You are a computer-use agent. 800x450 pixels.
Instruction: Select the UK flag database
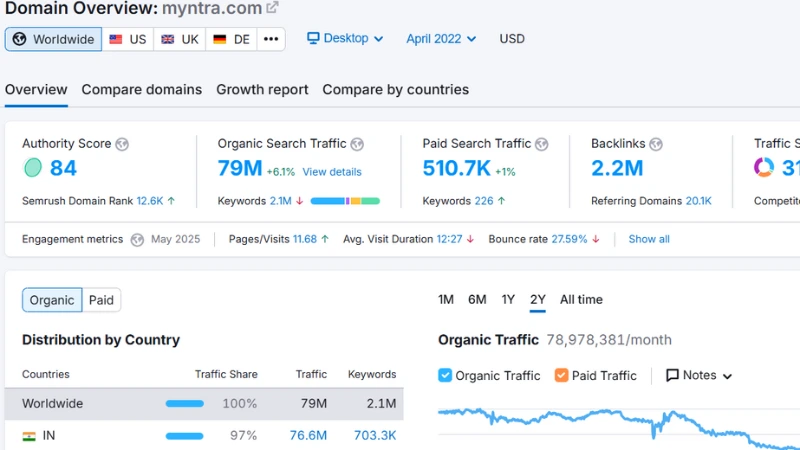coord(180,39)
